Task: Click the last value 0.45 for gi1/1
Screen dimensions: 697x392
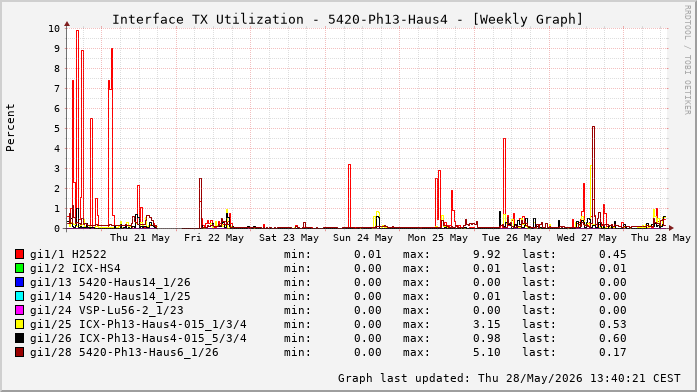Action: pyautogui.click(x=613, y=254)
